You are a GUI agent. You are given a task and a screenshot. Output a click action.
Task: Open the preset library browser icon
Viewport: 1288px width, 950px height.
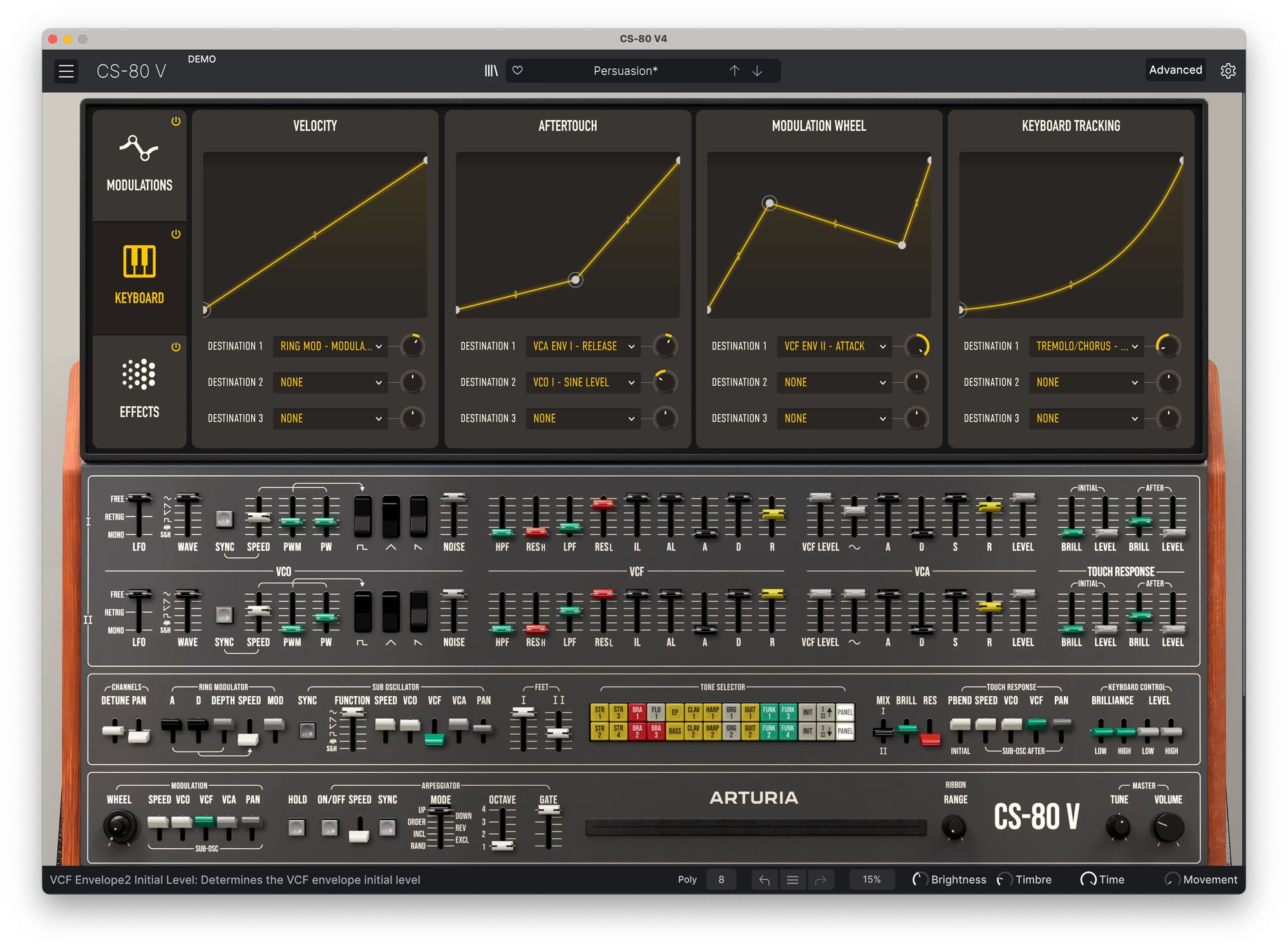[491, 71]
